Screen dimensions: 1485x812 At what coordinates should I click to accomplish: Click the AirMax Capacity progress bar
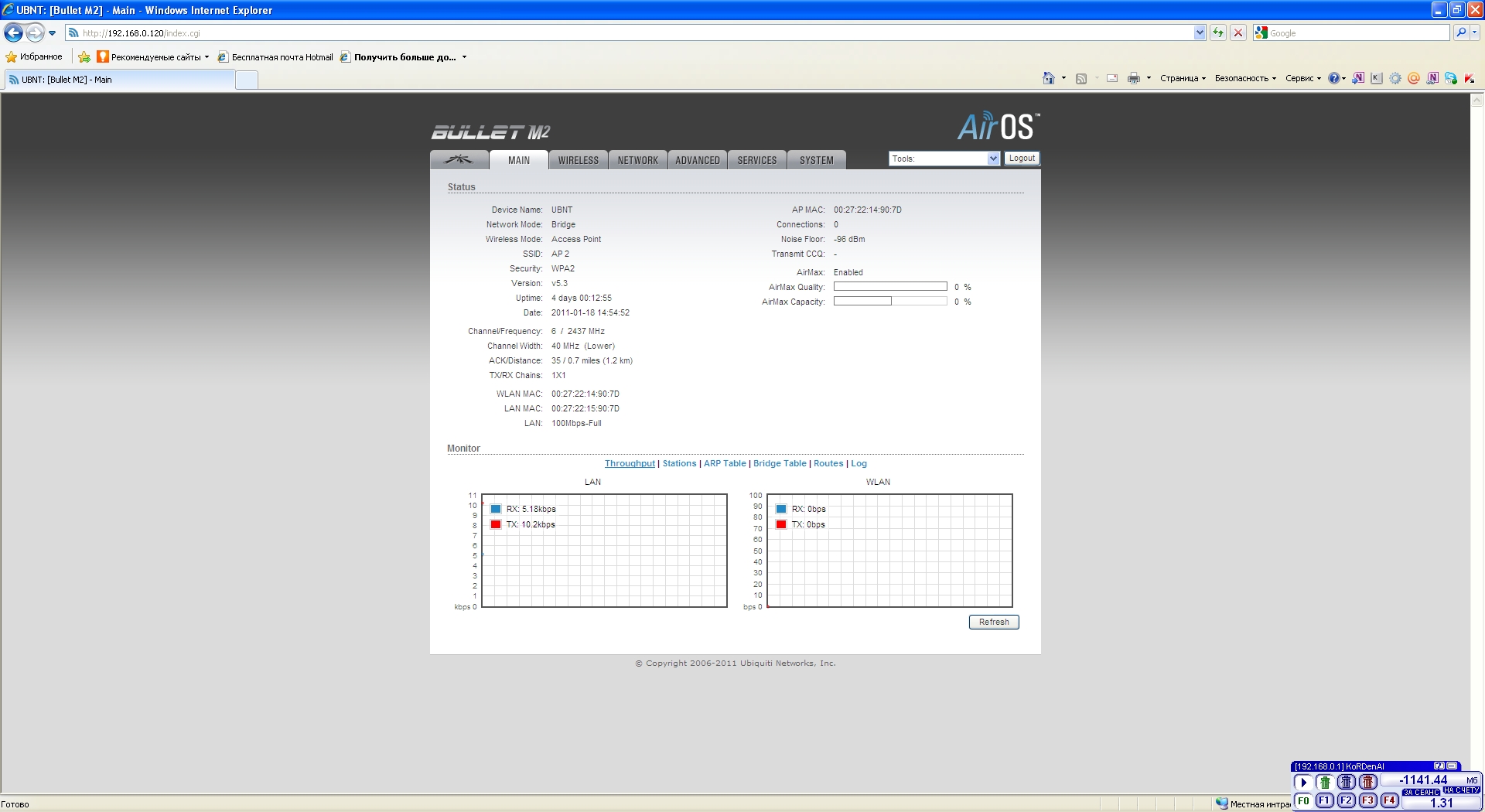(890, 301)
